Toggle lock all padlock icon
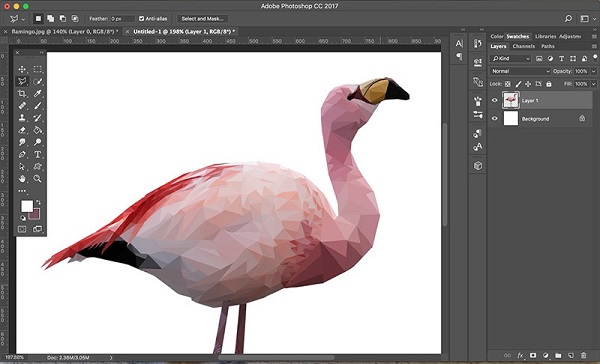 pos(549,84)
